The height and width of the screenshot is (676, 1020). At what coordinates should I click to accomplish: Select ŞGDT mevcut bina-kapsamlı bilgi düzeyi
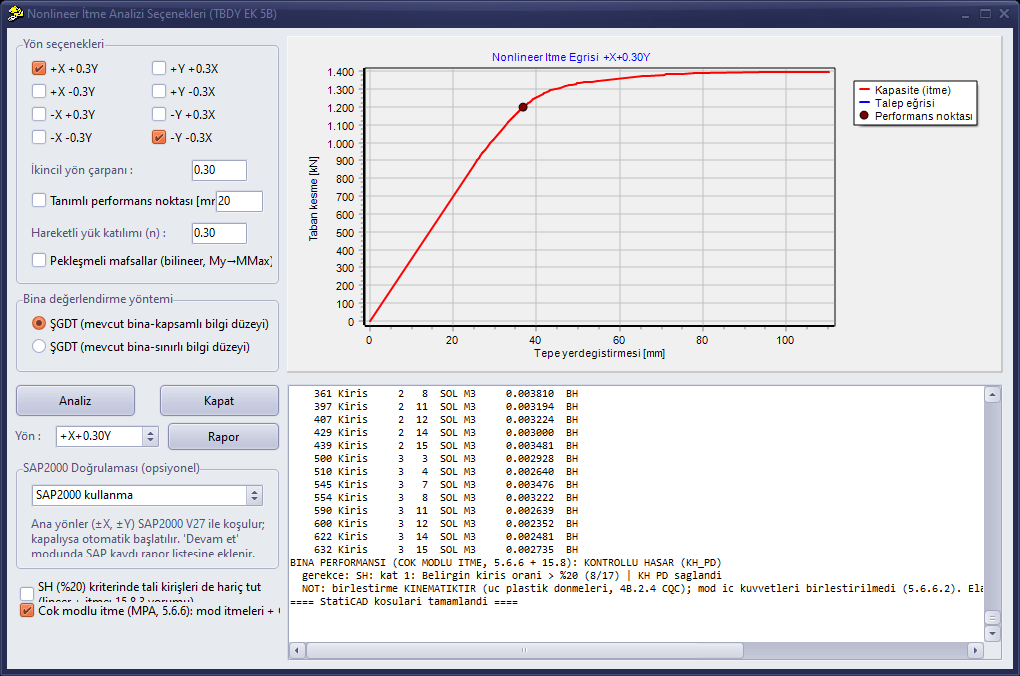[39, 323]
